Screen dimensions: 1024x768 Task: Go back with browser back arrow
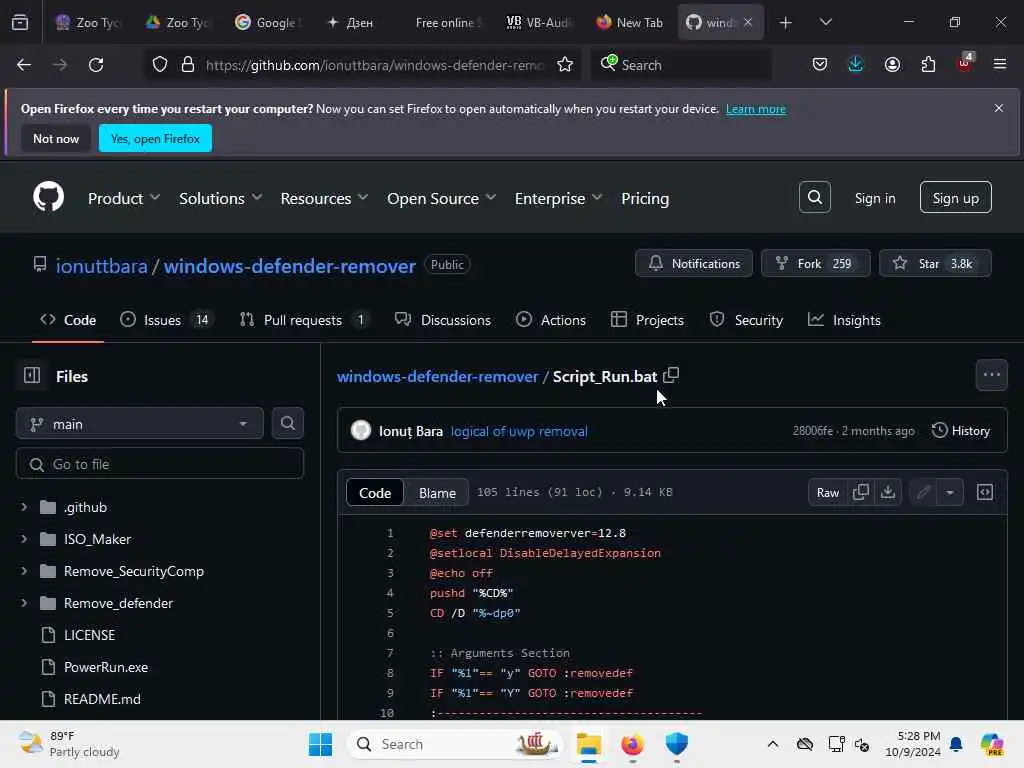24,65
